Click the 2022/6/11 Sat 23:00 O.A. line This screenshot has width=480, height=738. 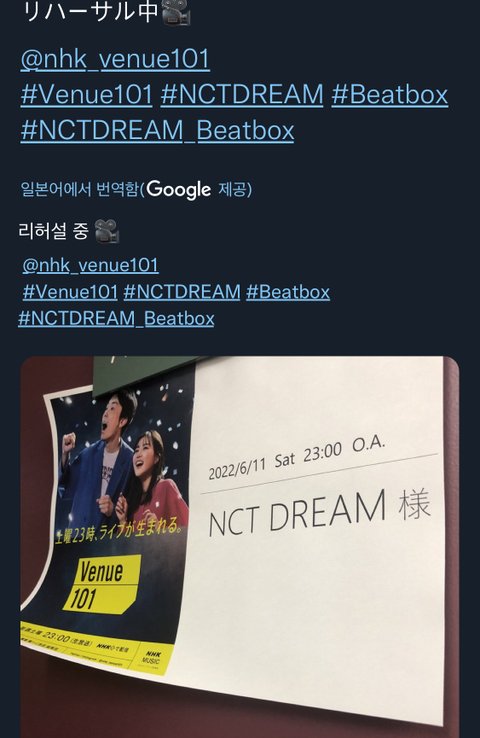pyautogui.click(x=296, y=458)
